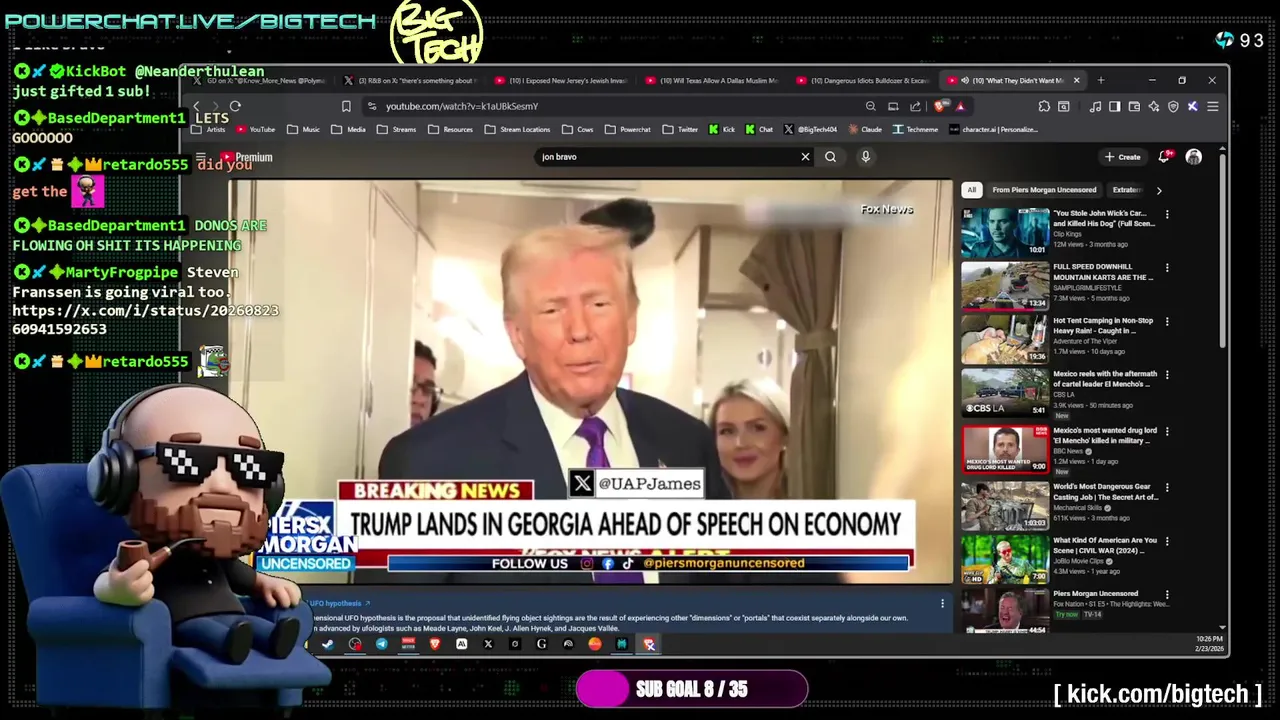The width and height of the screenshot is (1280, 720).
Task: Open the X app taskbar icon
Action: pyautogui.click(x=488, y=645)
